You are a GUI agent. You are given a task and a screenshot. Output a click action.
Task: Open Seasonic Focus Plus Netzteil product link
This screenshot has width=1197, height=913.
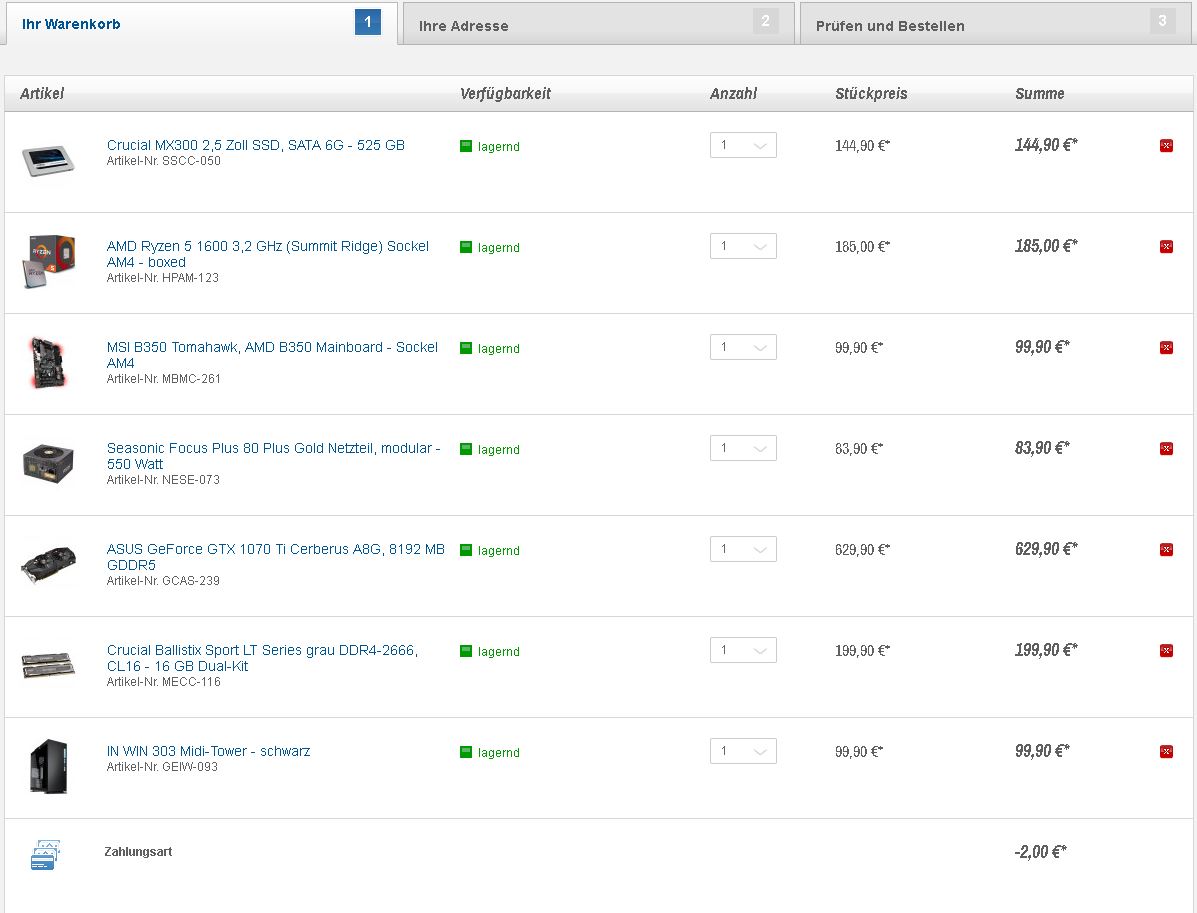tap(273, 456)
